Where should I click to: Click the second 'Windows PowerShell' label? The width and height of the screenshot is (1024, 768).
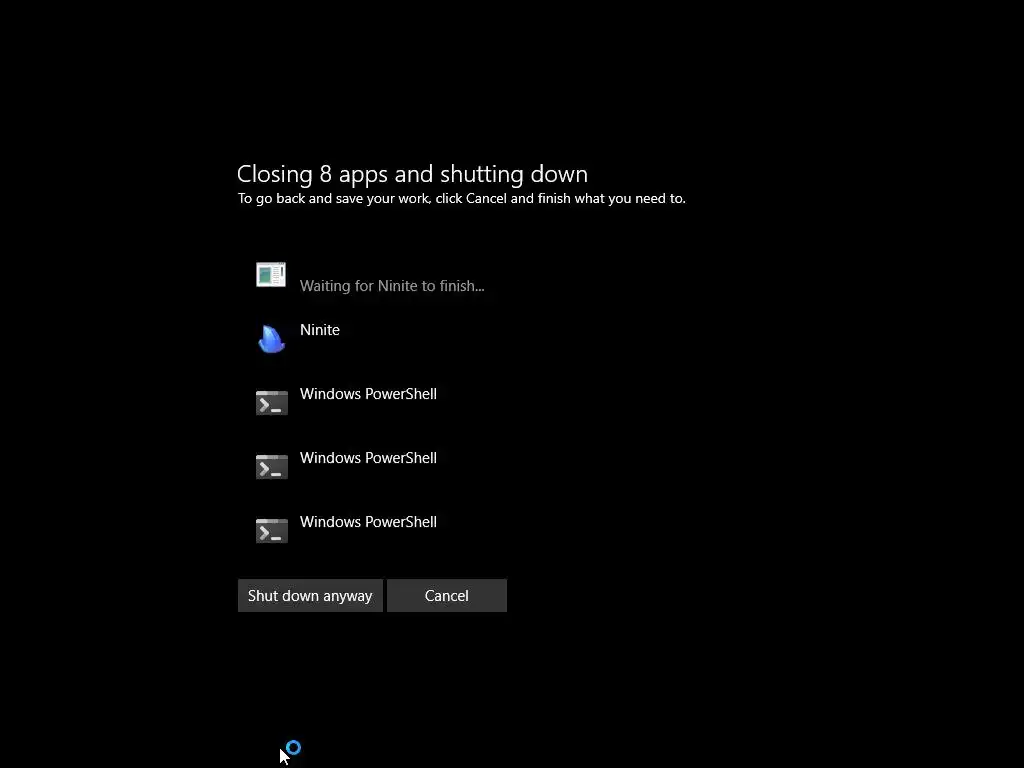368,458
